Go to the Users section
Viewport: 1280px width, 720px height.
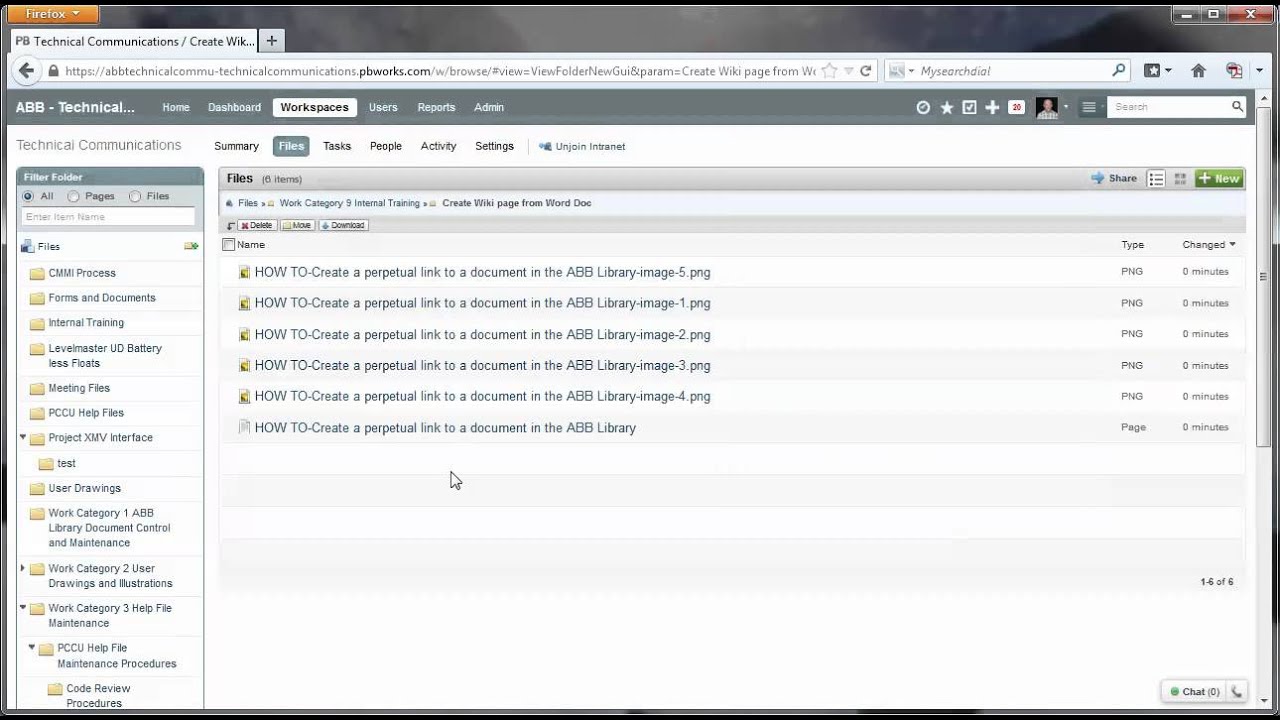click(383, 107)
